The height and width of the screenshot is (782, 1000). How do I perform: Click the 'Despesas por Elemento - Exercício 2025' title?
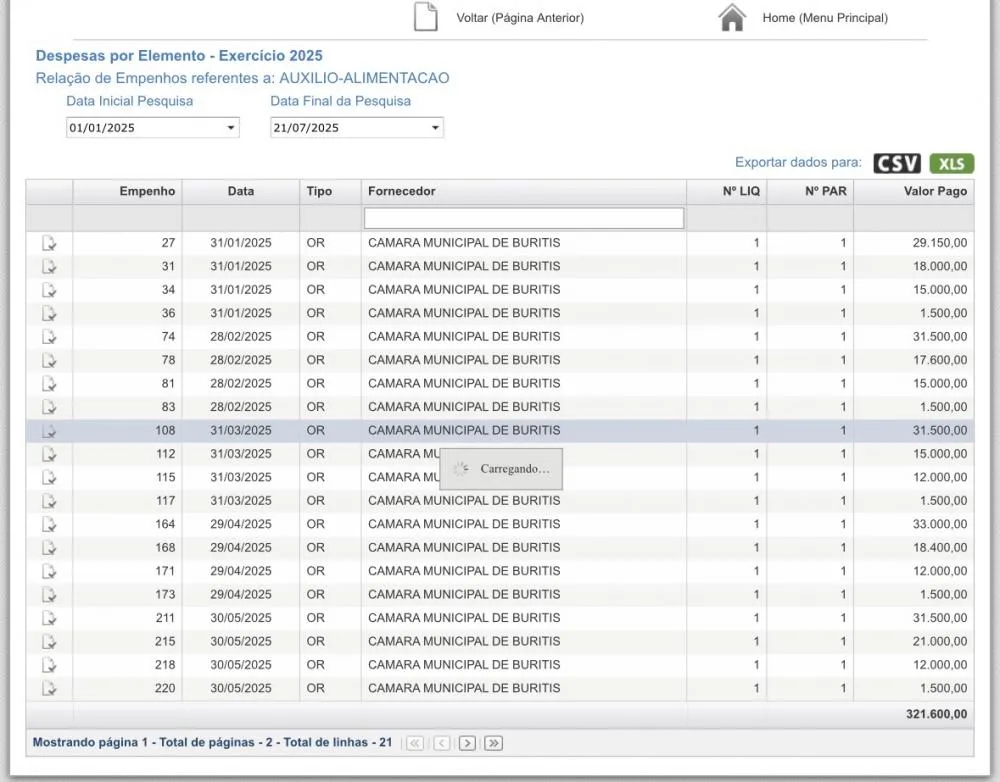pyautogui.click(x=179, y=55)
